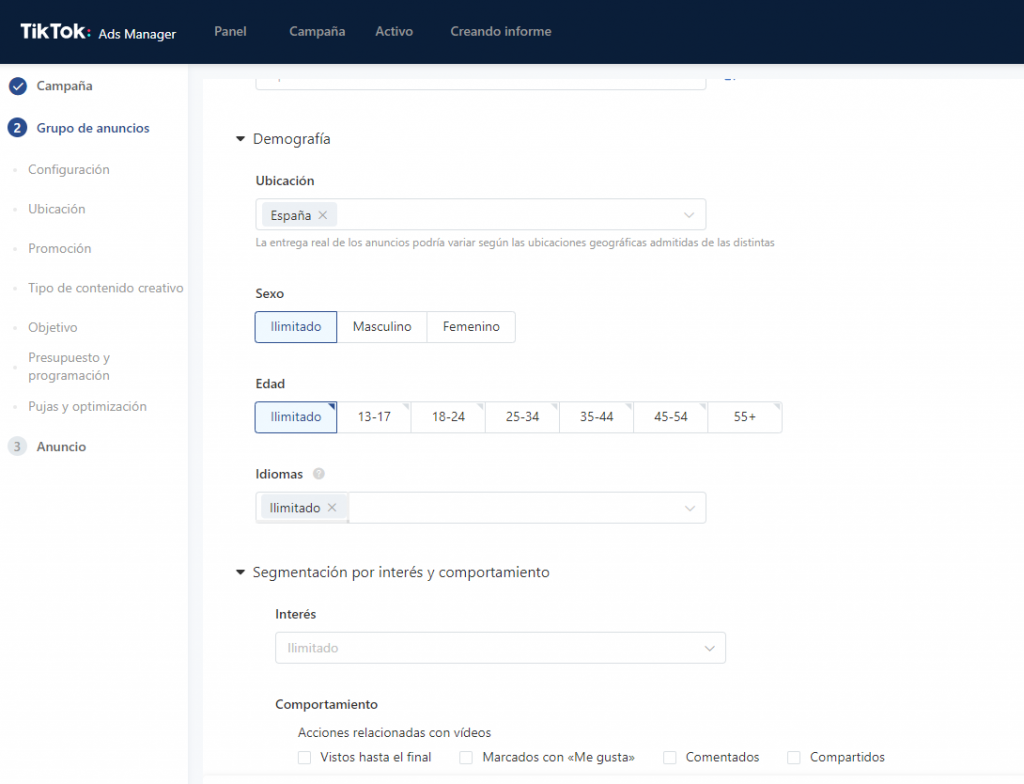Jump to Pujas y optimización in sidebar

[x=87, y=407]
